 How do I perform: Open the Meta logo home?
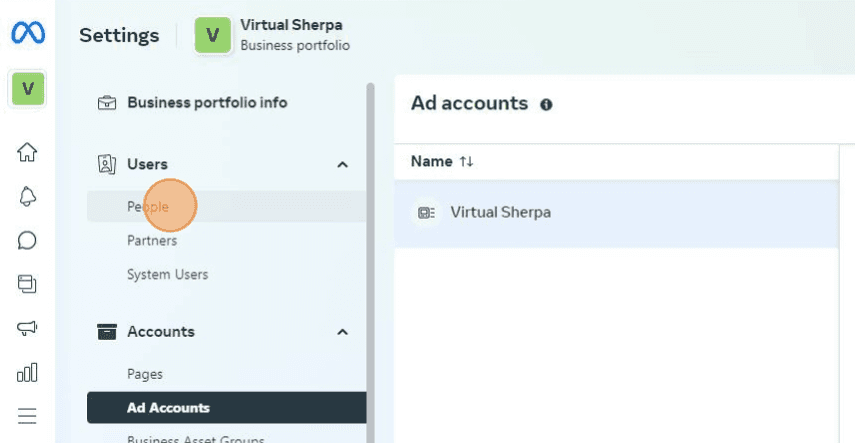tap(28, 34)
